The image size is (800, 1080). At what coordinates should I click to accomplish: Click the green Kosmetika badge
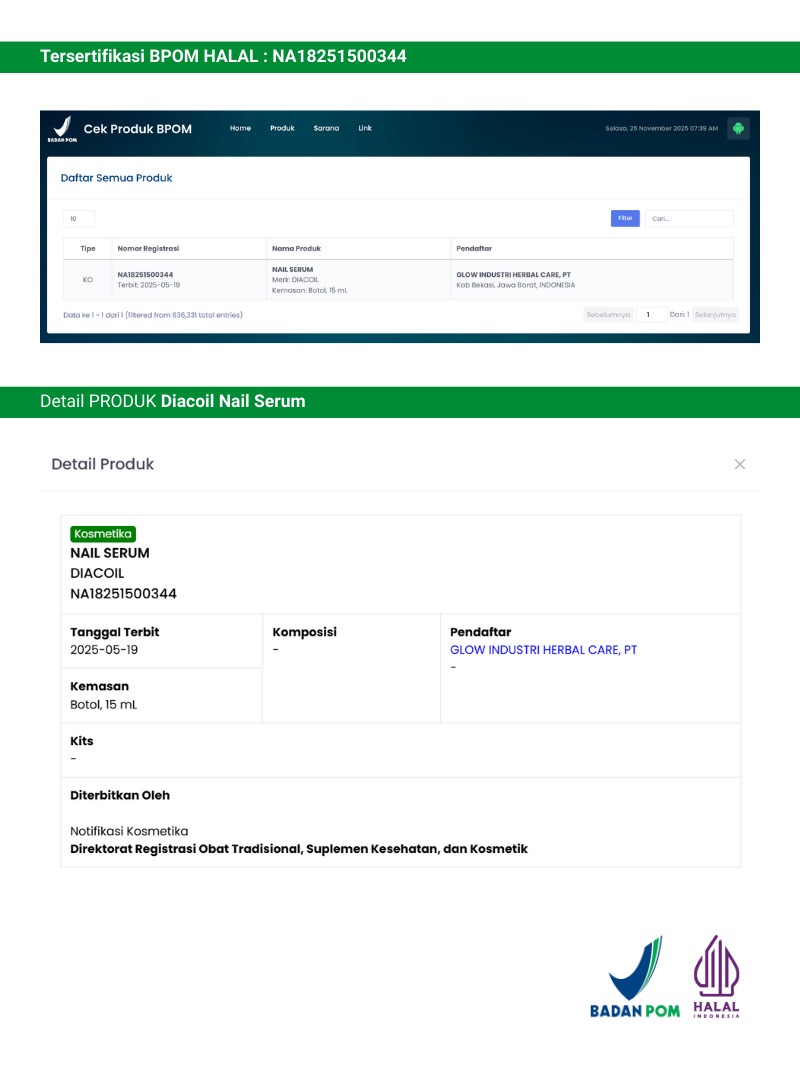[103, 534]
